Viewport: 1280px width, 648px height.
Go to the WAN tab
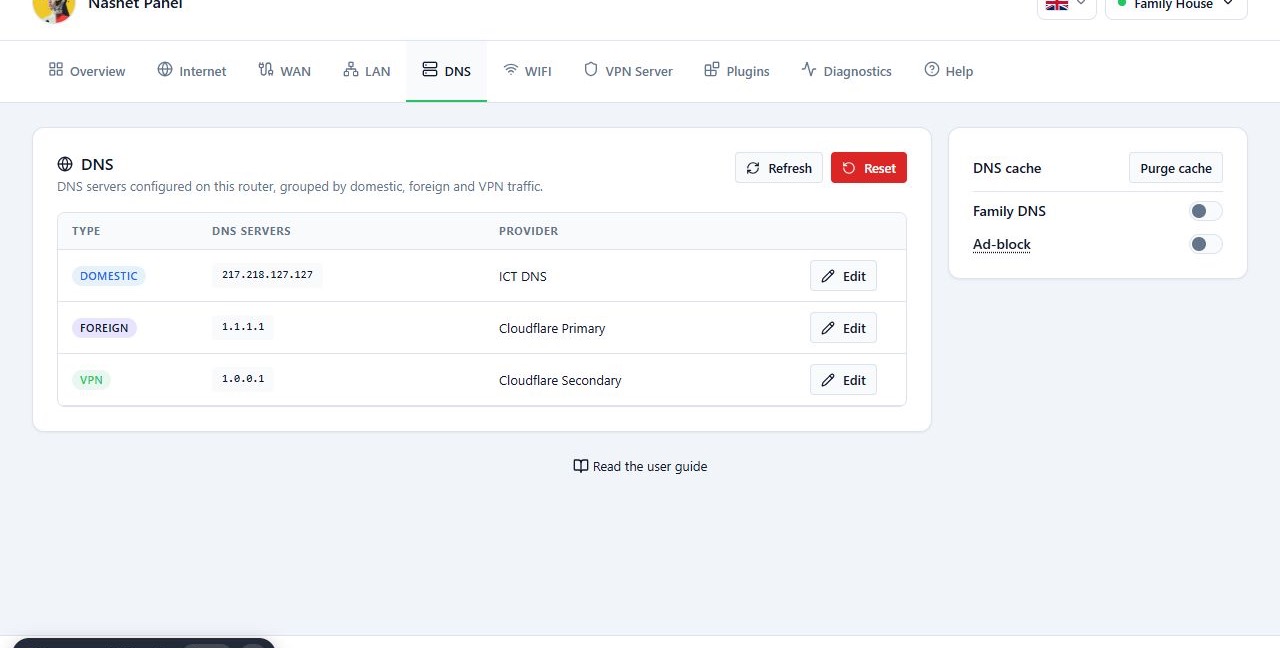coord(284,71)
